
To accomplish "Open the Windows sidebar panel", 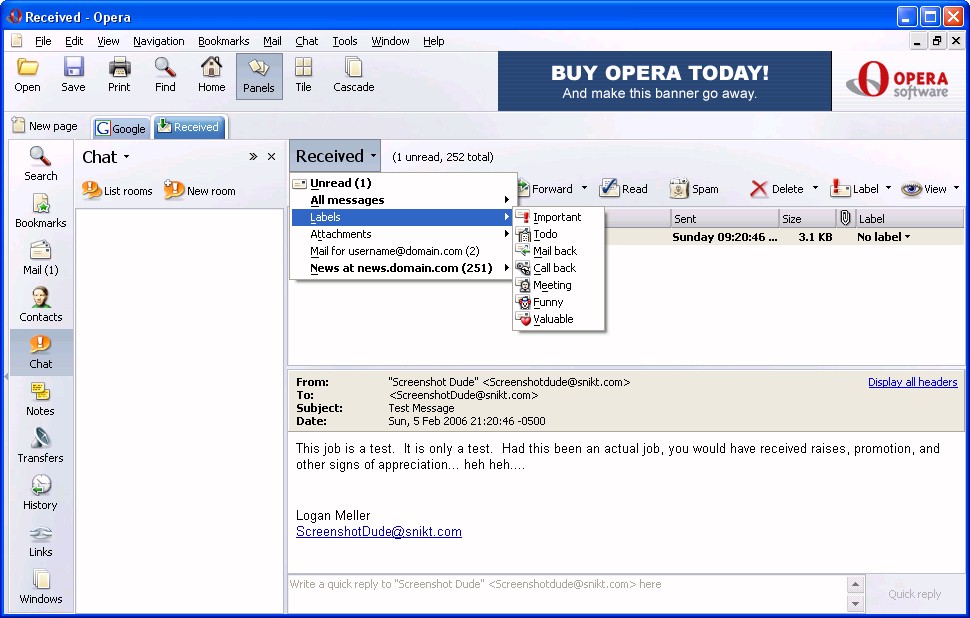I will 40,587.
